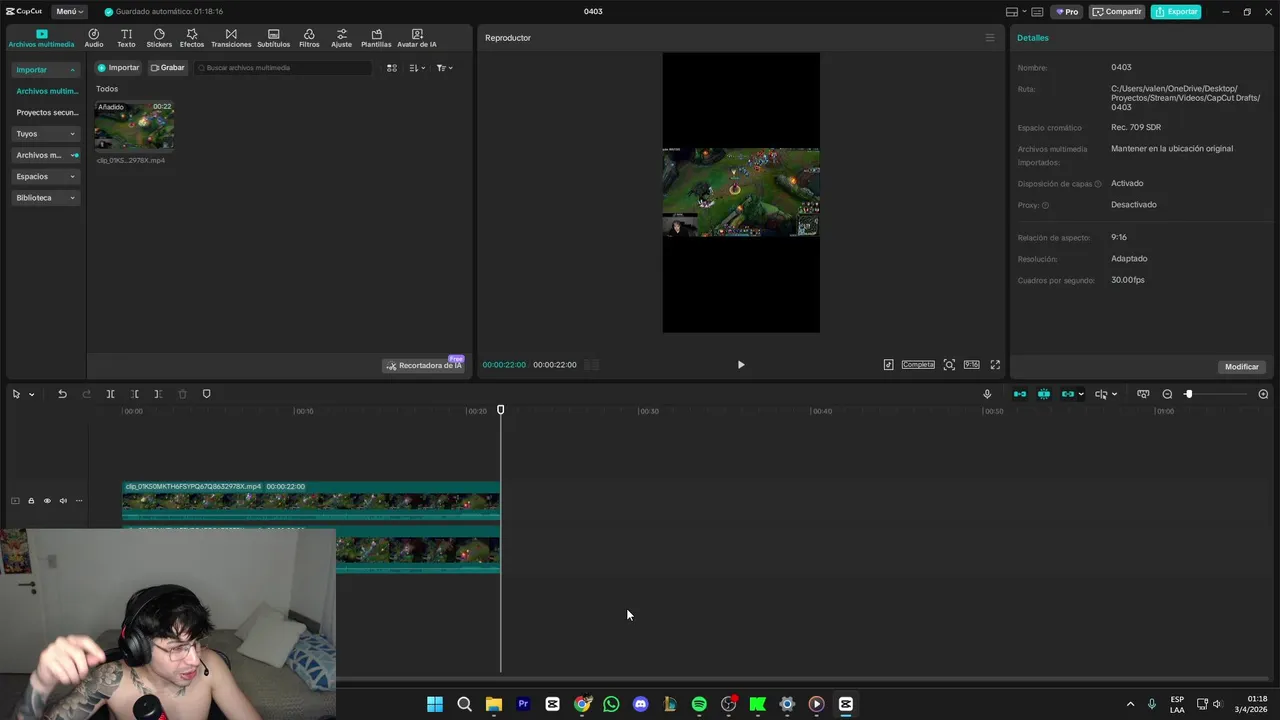Image resolution: width=1280 pixels, height=720 pixels.
Task: Open the Avatar de IA panel
Action: [417, 38]
